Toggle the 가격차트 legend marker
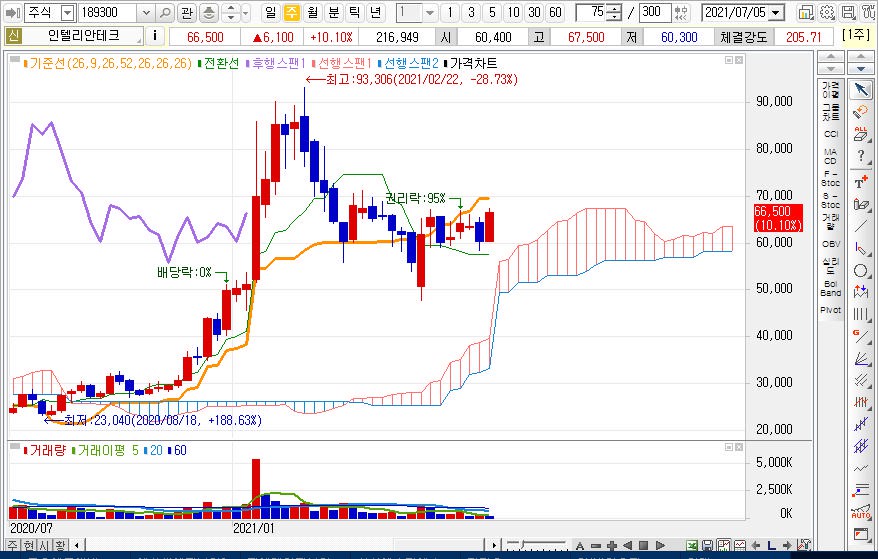Screen dimensions: 878x559 [x=446, y=63]
